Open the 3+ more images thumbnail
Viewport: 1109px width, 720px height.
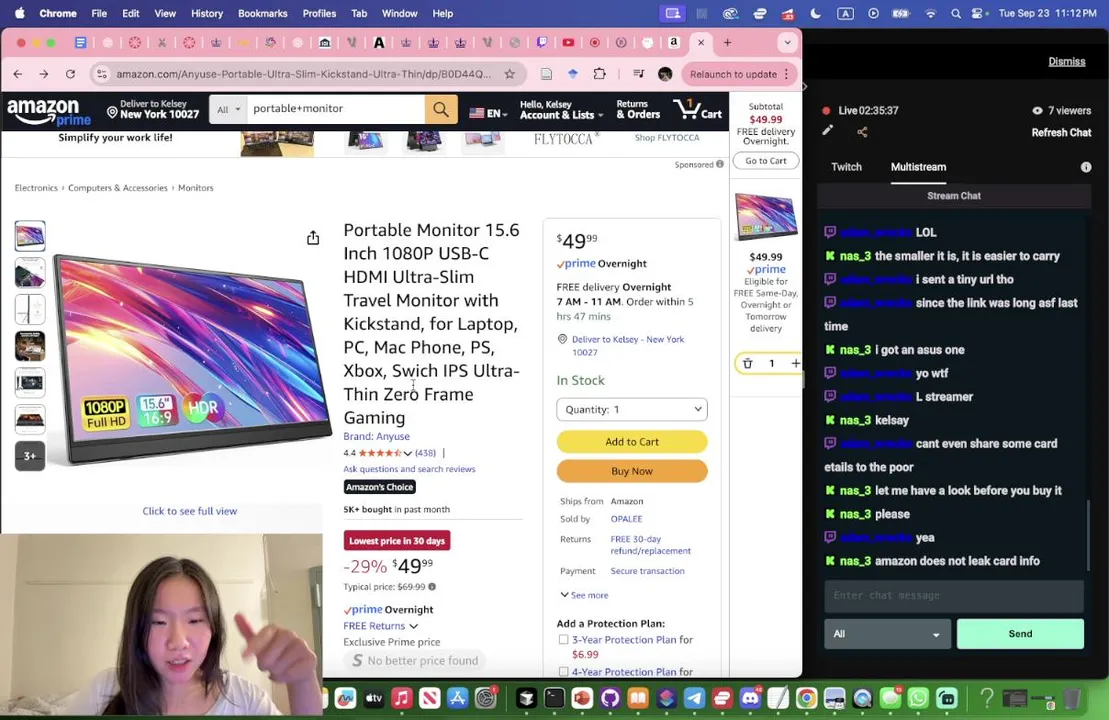[30, 456]
